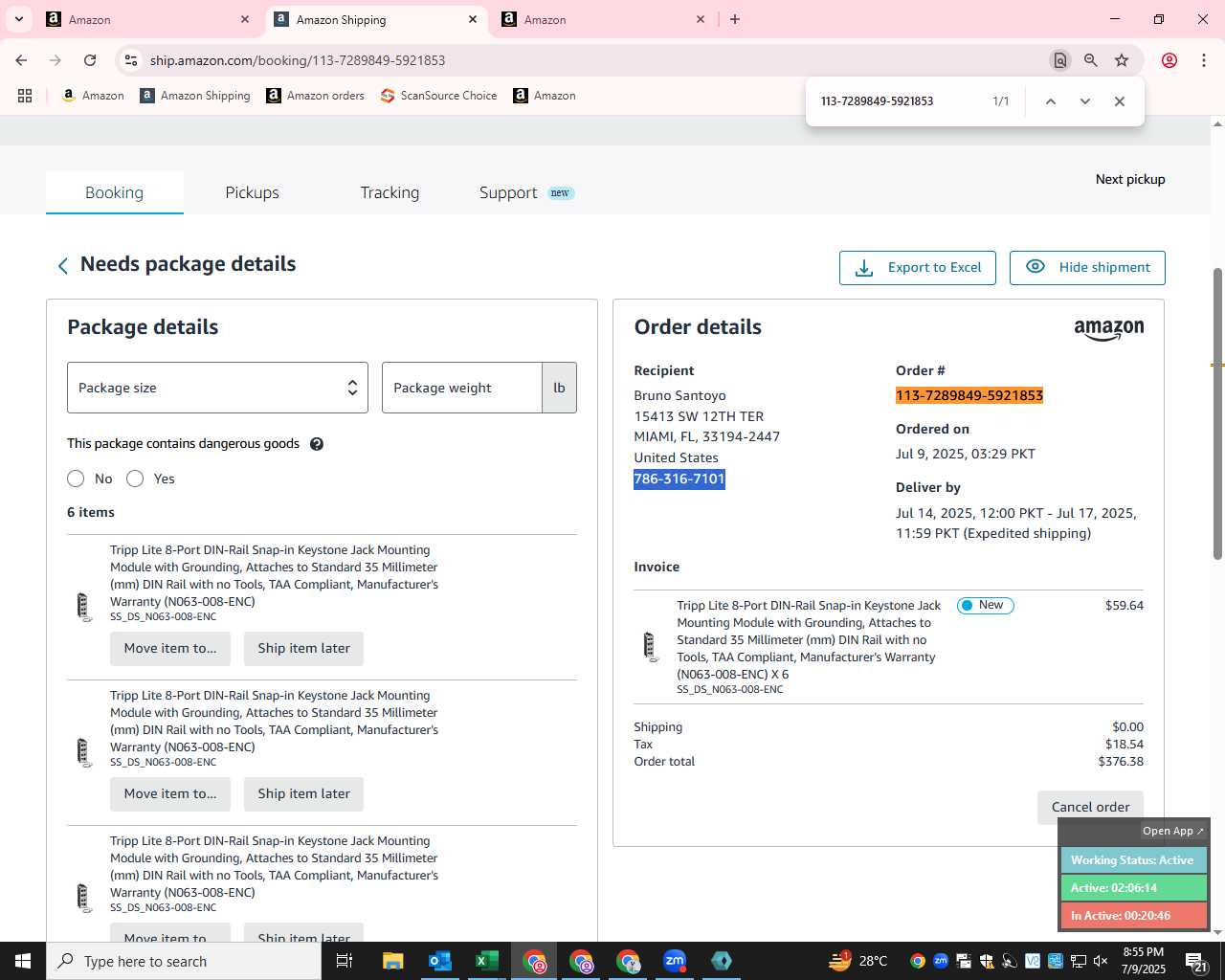The width and height of the screenshot is (1225, 980).
Task: Click invoice product thumbnail image
Action: click(651, 647)
